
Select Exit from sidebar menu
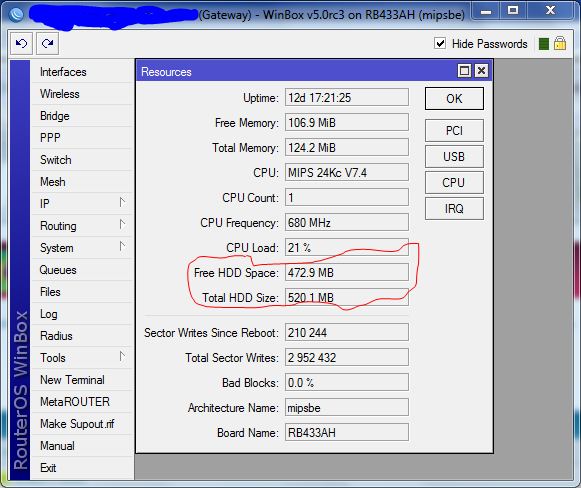coord(82,468)
